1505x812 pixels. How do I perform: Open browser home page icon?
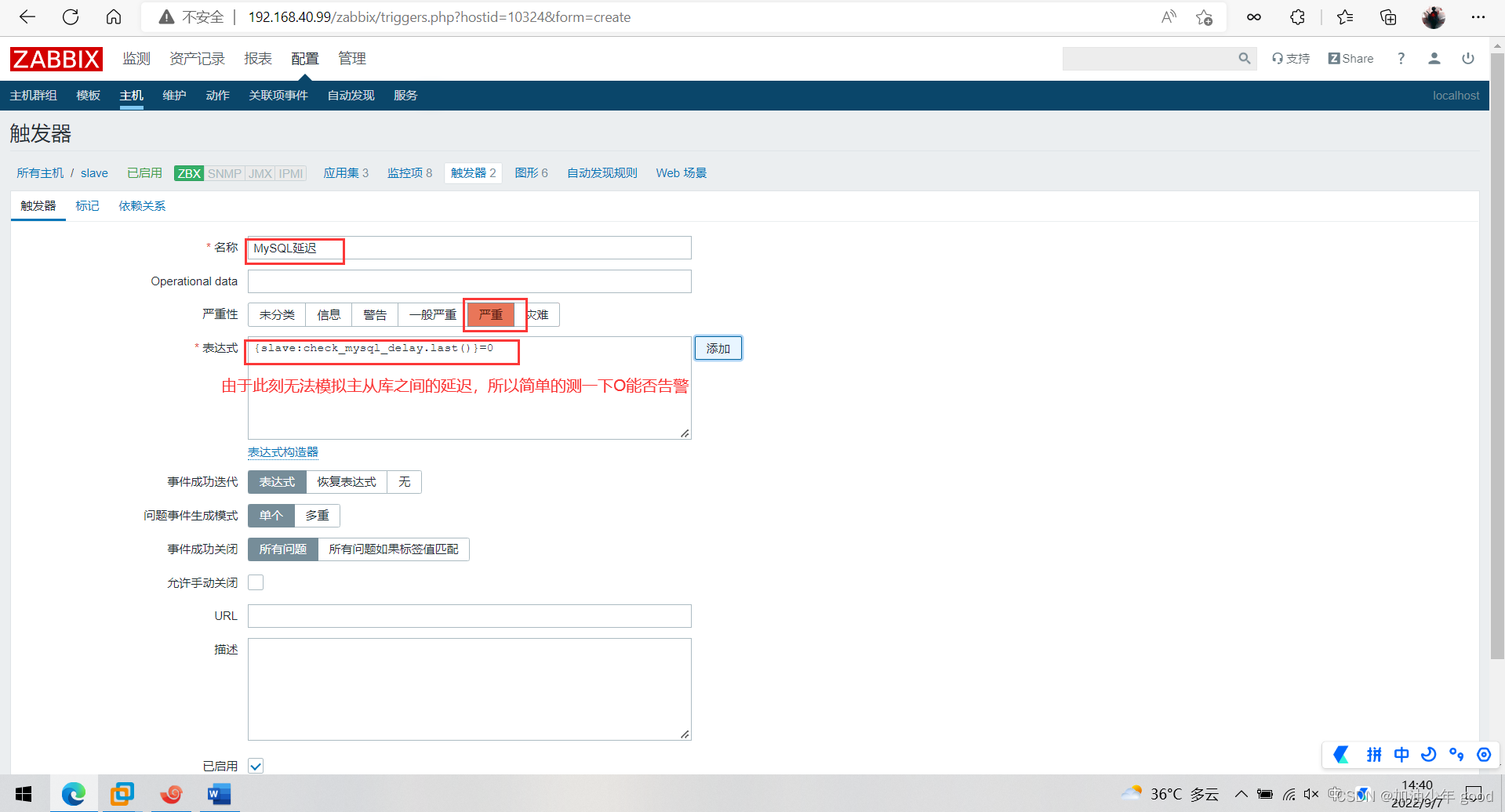114,16
